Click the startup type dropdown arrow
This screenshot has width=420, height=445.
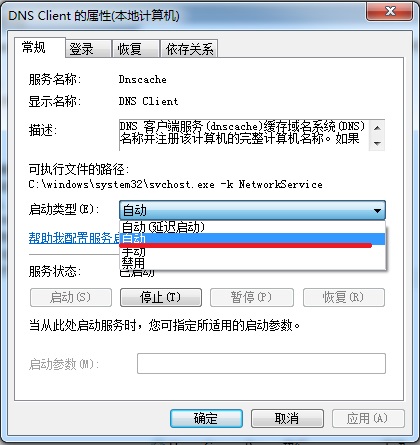pos(377,211)
